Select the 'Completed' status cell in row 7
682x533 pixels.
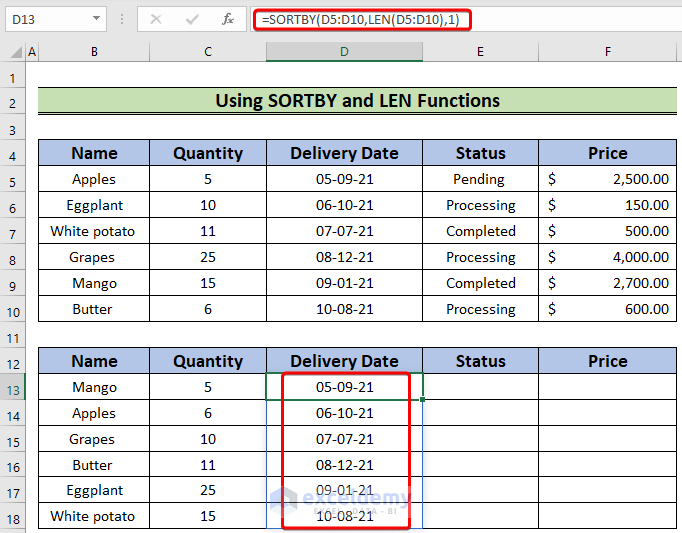click(x=480, y=231)
